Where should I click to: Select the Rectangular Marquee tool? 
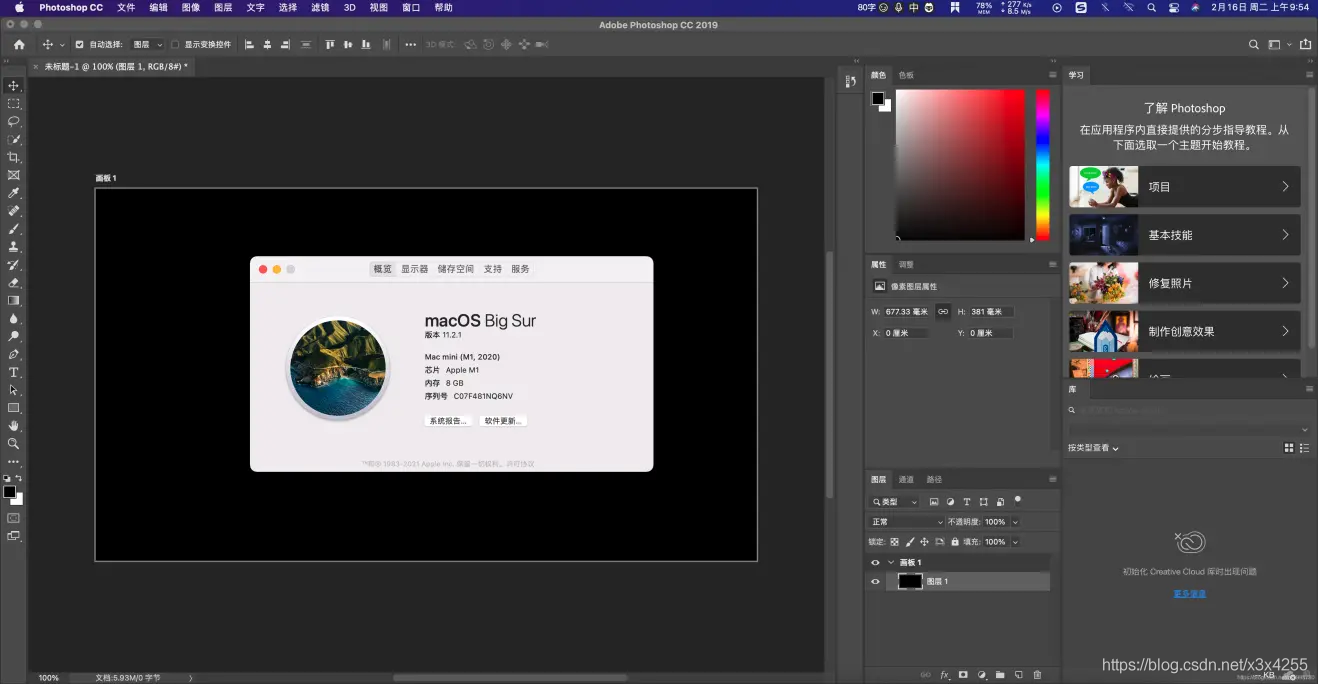tap(14, 104)
